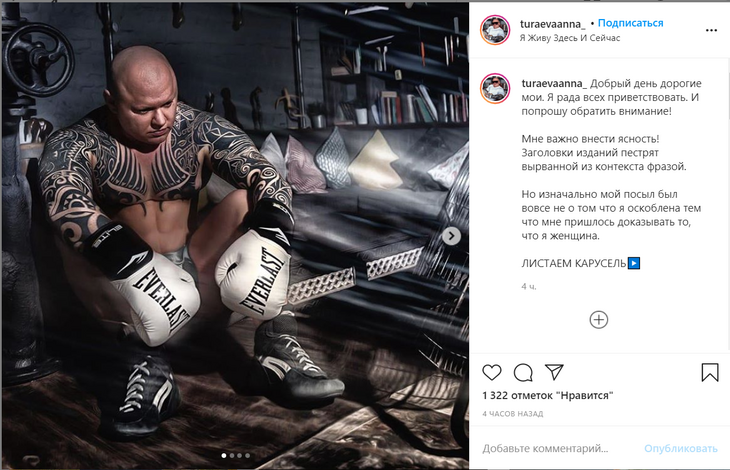Load more comments plus circle button
This screenshot has height=470, width=730.
[599, 320]
